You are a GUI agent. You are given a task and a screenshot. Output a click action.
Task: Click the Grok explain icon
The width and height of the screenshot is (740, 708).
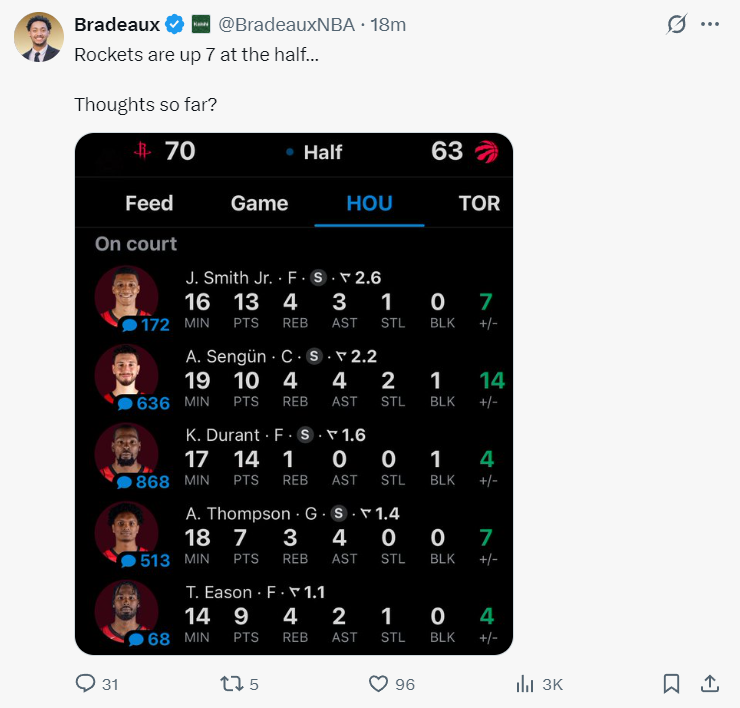tap(677, 24)
